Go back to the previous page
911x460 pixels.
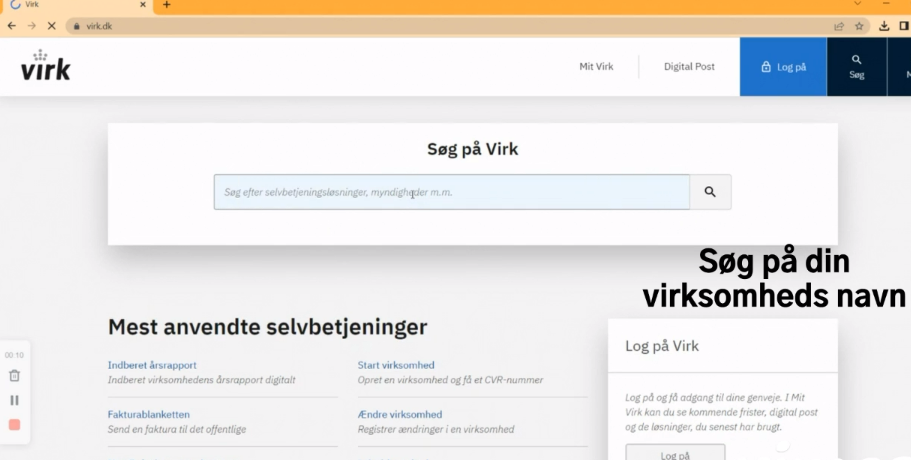pyautogui.click(x=11, y=26)
